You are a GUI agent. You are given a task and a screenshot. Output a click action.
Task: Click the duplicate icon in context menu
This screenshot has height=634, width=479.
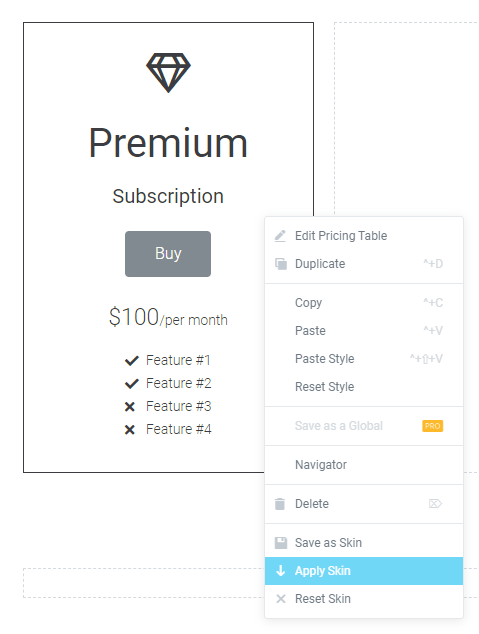point(281,264)
